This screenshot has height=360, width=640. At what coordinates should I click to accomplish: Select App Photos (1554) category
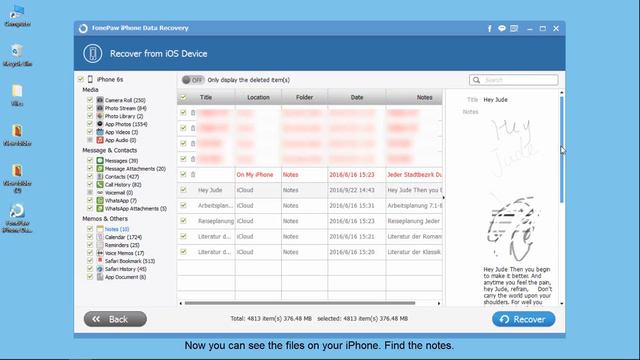click(x=126, y=124)
